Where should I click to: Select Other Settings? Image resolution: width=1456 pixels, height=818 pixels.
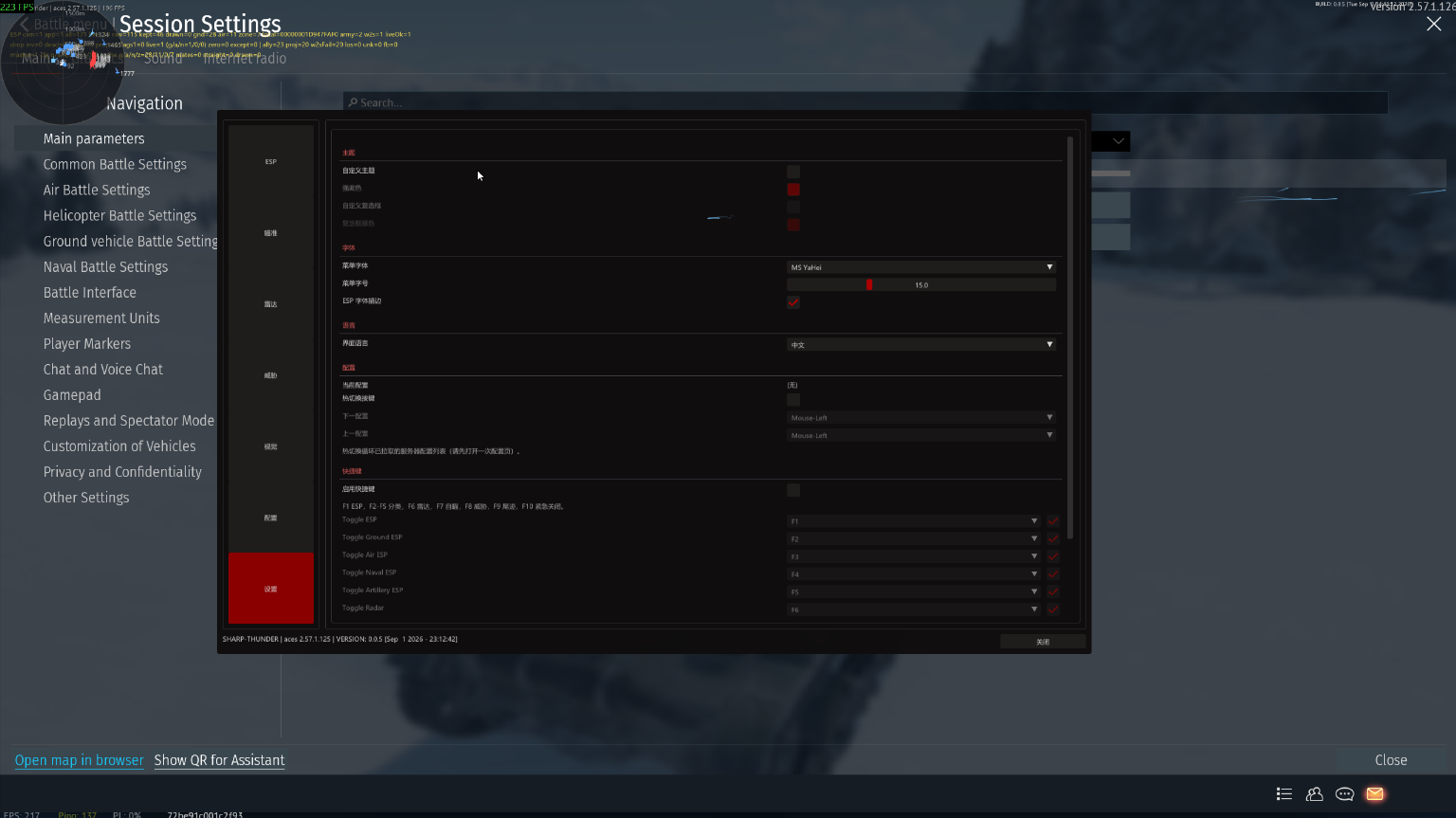point(86,497)
